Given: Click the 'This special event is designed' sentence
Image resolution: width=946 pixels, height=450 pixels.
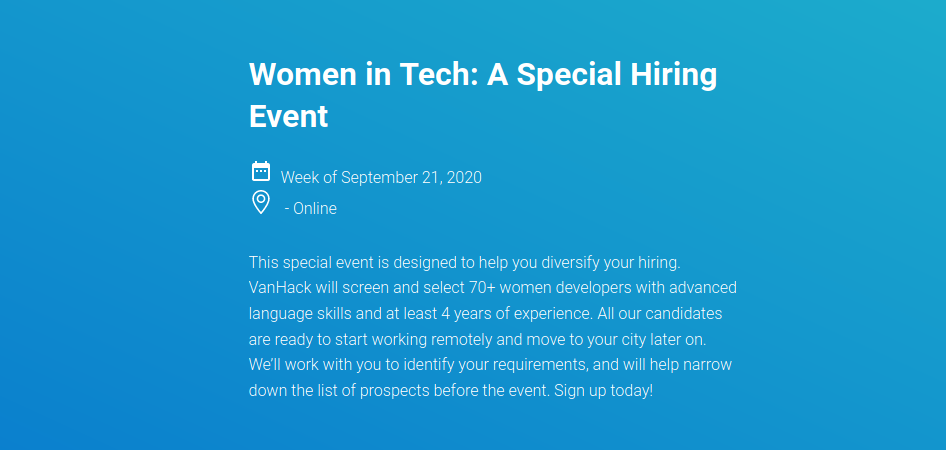Looking at the screenshot, I should tap(343, 263).
